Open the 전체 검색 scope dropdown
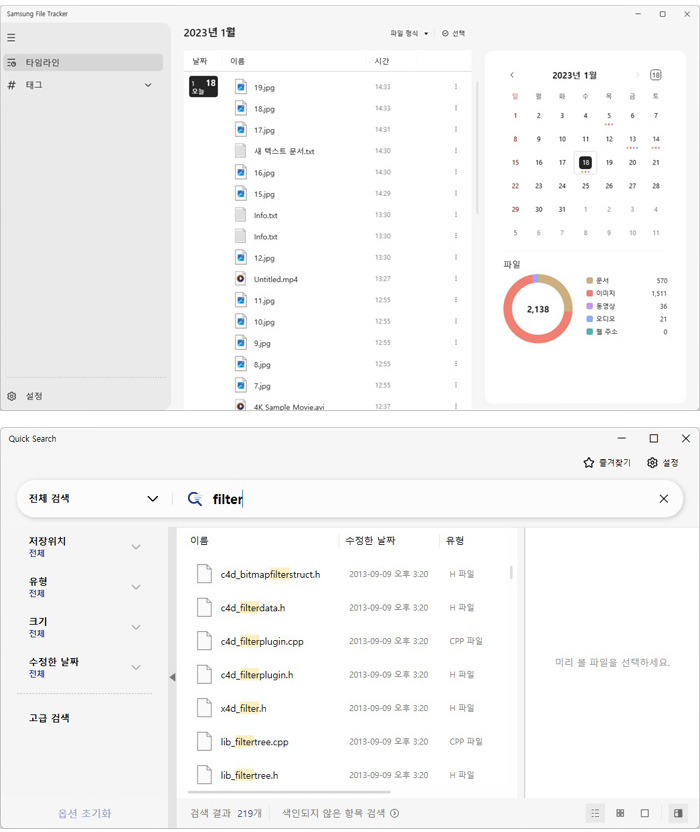This screenshot has height=832, width=700. click(x=94, y=498)
